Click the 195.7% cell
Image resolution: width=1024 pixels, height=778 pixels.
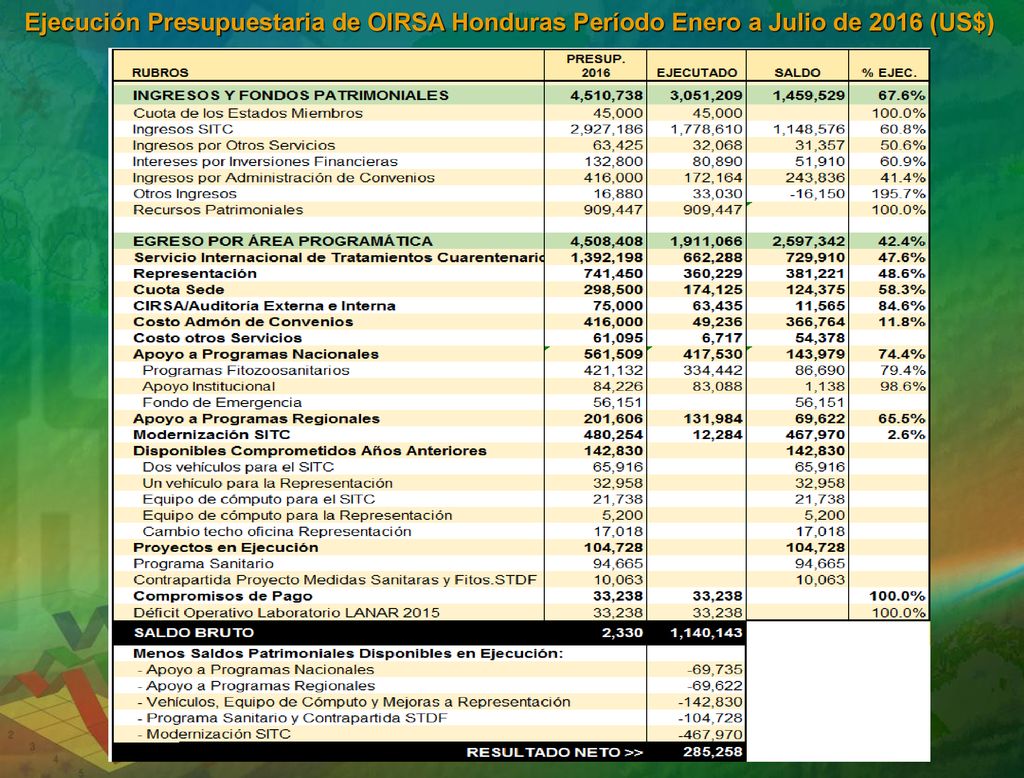tap(899, 194)
